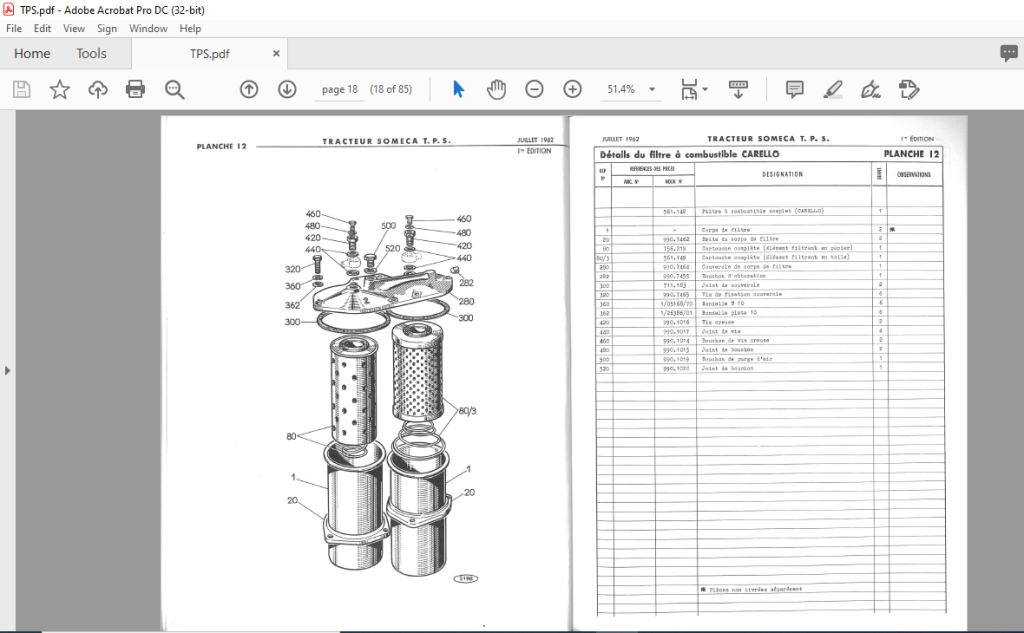
Task: Expand the left navigation pane arrow
Action: click(x=7, y=371)
